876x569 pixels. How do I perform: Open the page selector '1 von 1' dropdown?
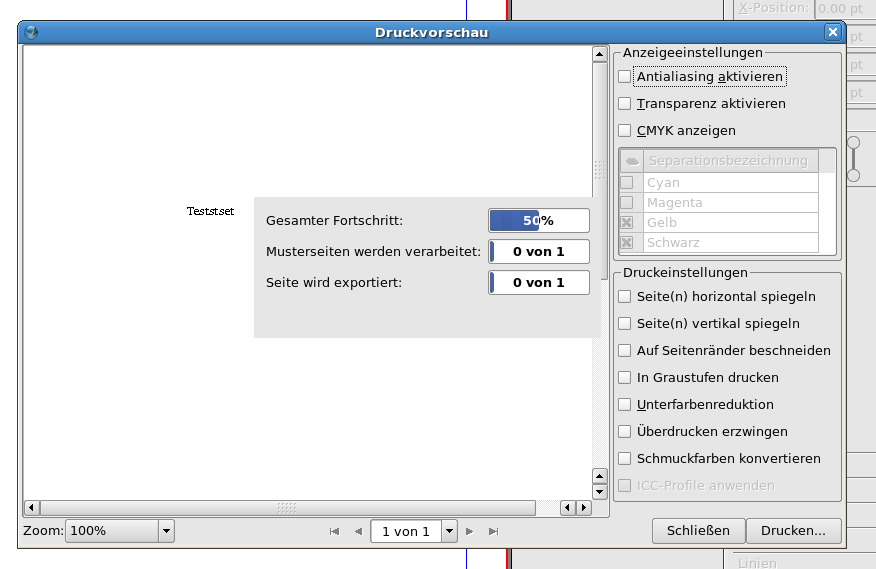click(x=449, y=532)
